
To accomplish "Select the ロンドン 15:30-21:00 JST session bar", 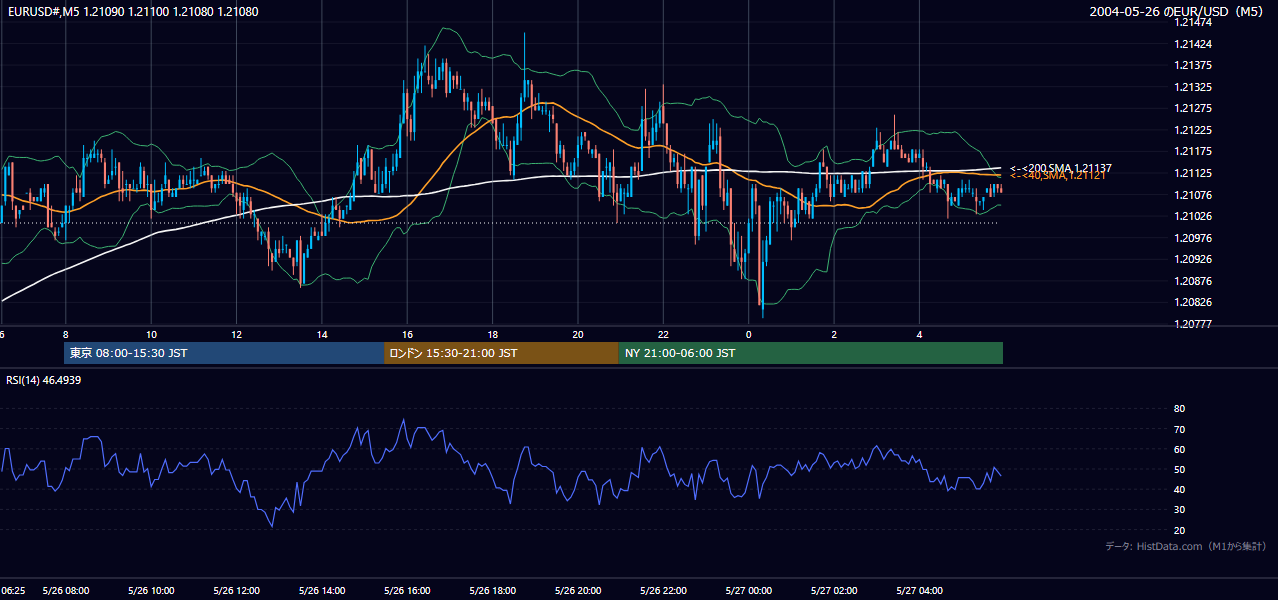I will click(501, 353).
